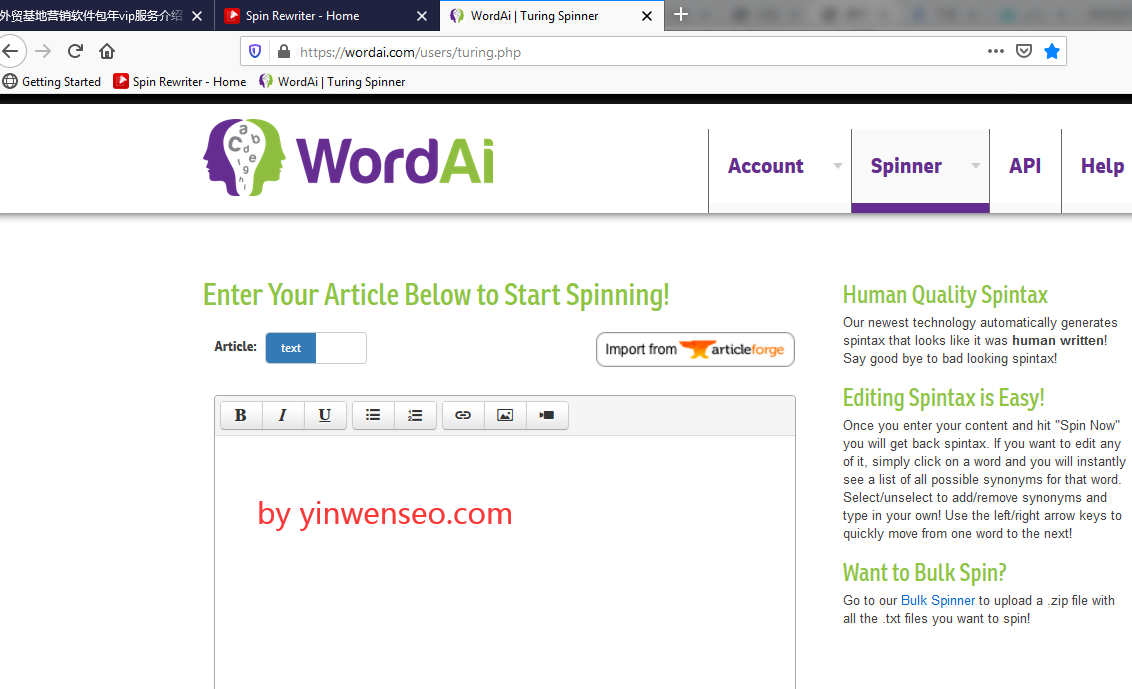Screen dimensions: 1132x689
Task: Insert an image via the picture icon
Action: coord(505,415)
